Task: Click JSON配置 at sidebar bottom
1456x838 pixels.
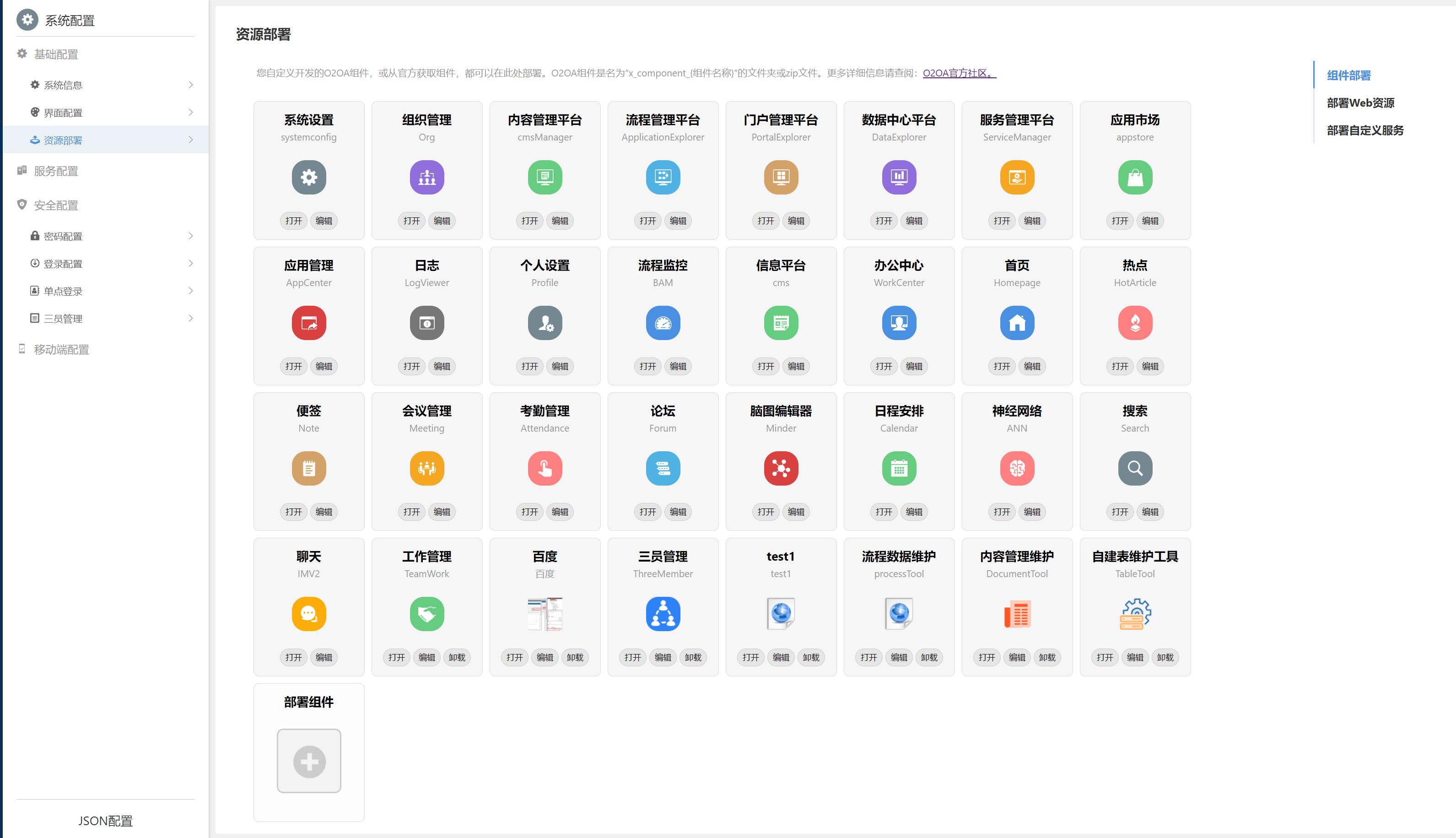Action: coord(105,821)
